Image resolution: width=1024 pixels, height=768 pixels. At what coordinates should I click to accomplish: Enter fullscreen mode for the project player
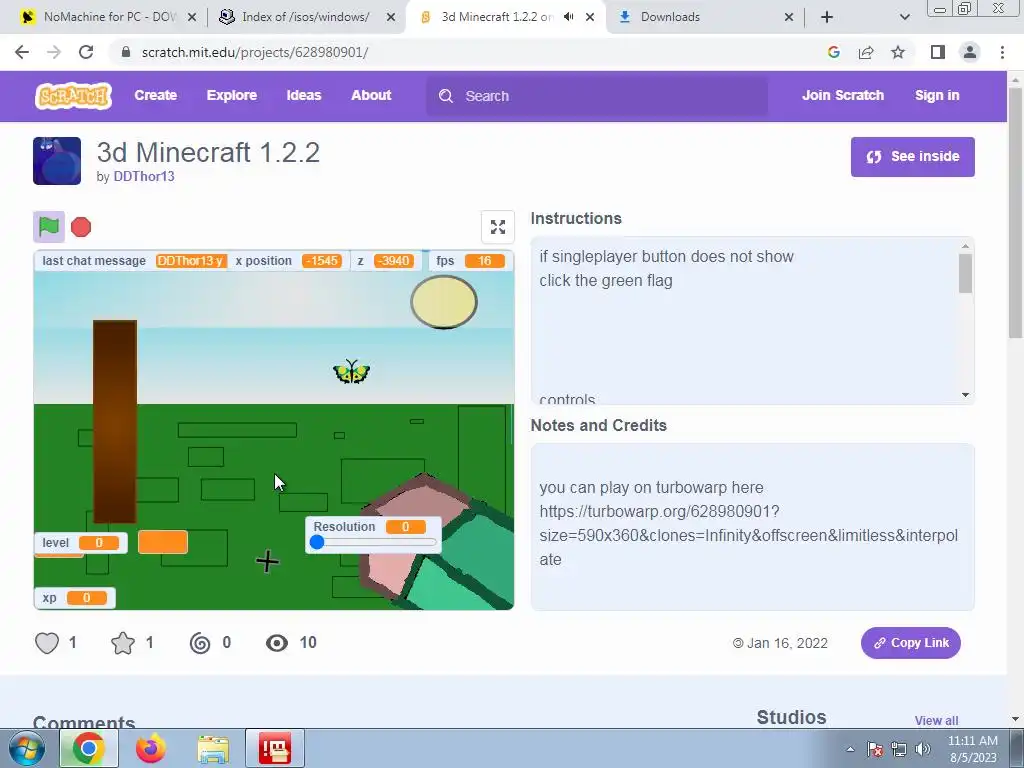(498, 227)
